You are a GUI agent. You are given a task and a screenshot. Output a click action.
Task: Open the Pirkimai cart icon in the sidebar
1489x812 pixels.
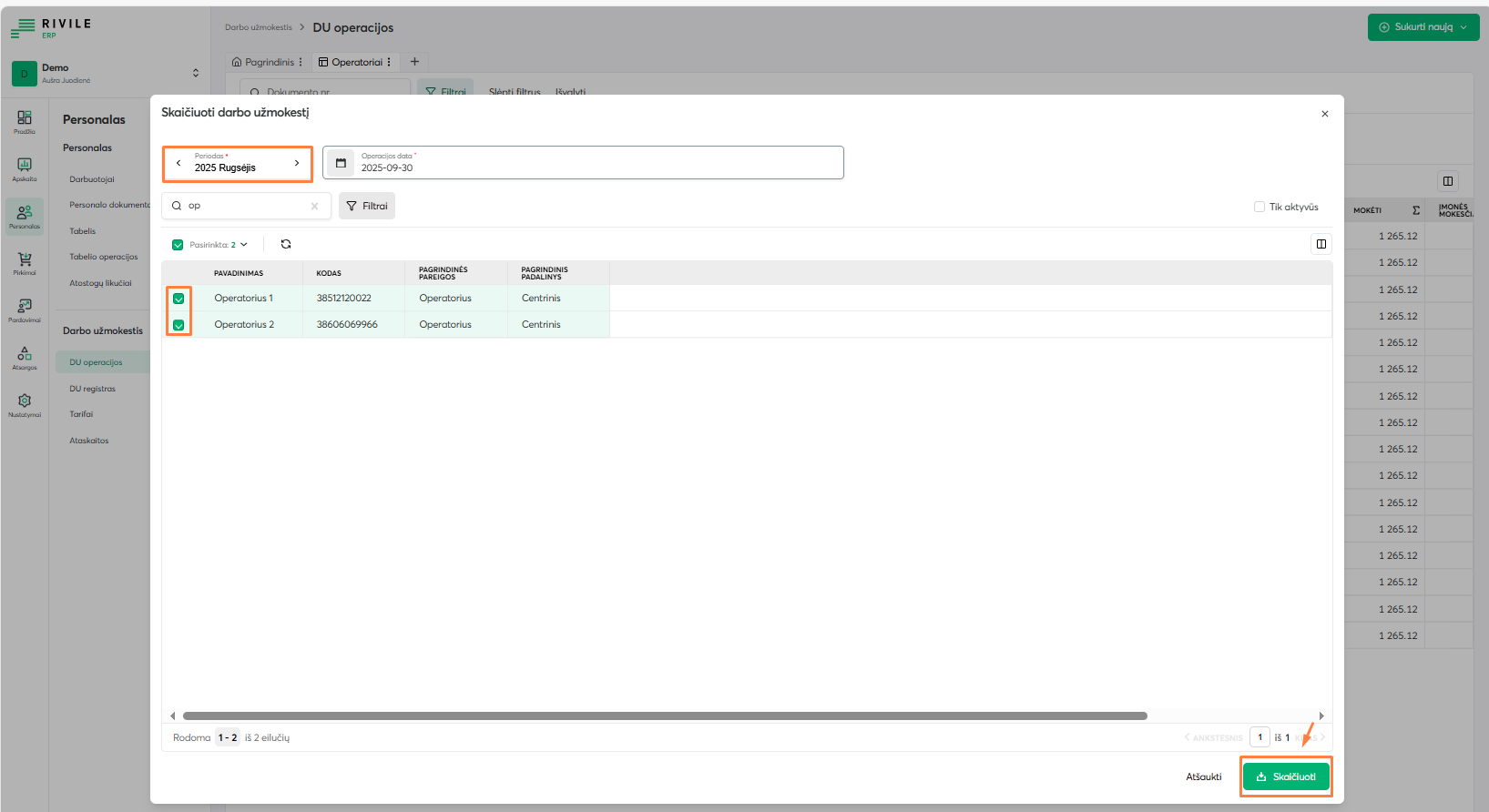point(25,263)
